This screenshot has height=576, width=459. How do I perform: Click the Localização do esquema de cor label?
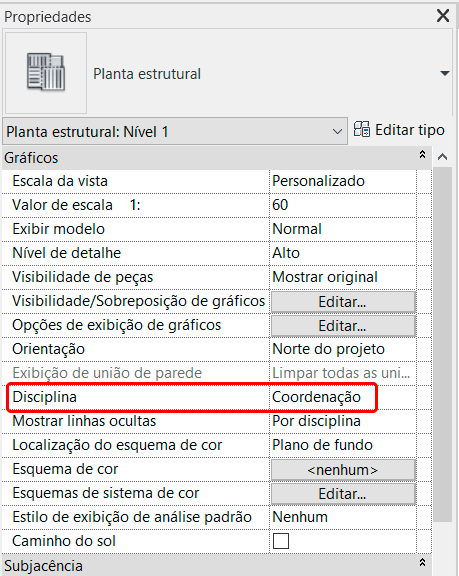(117, 445)
